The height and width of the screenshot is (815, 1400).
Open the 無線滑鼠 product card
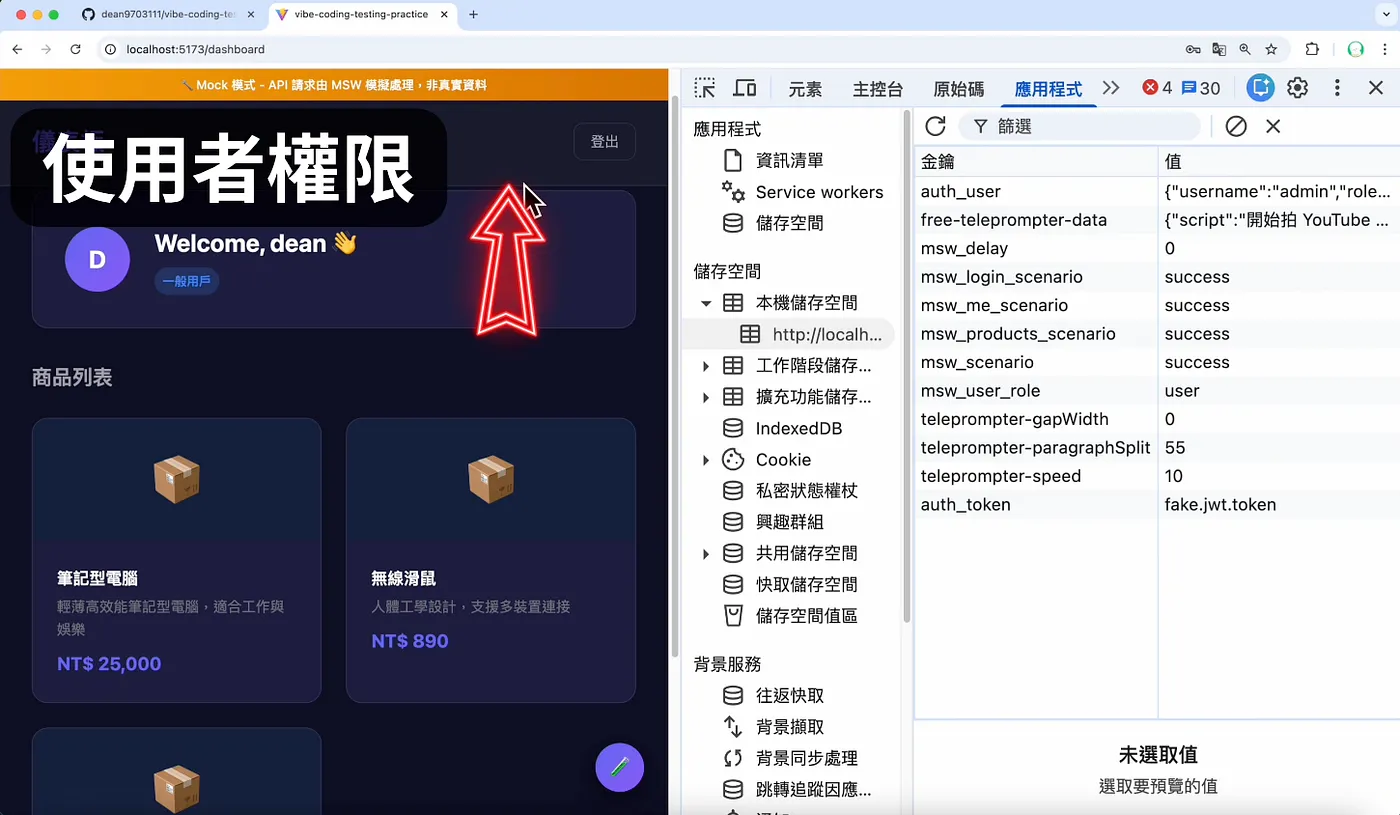tap(491, 560)
